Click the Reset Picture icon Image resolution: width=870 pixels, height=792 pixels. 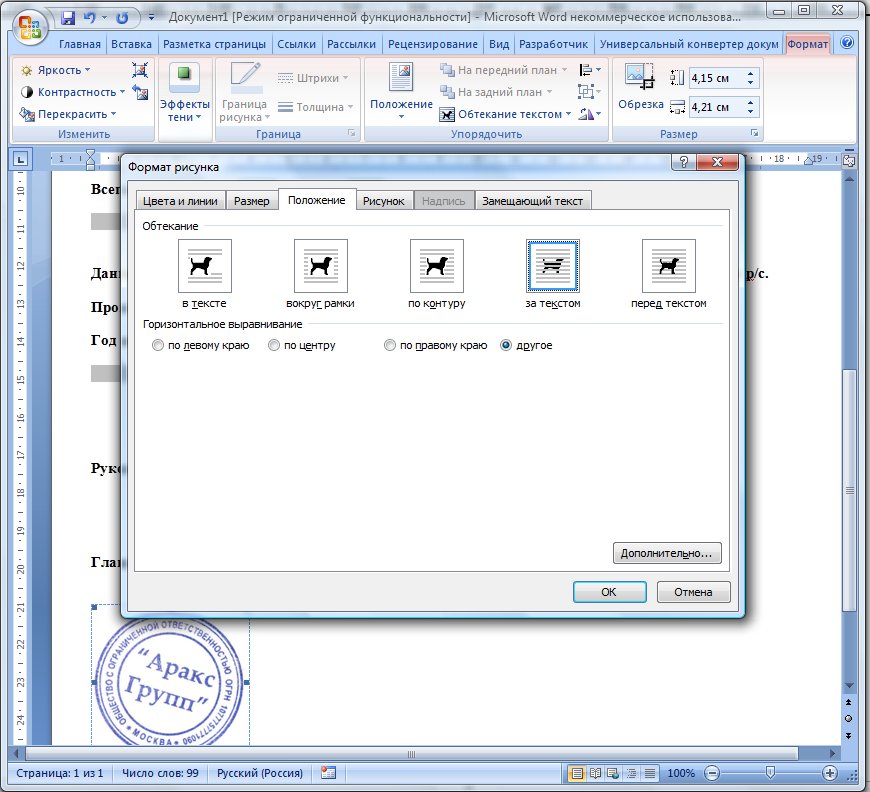tap(140, 92)
